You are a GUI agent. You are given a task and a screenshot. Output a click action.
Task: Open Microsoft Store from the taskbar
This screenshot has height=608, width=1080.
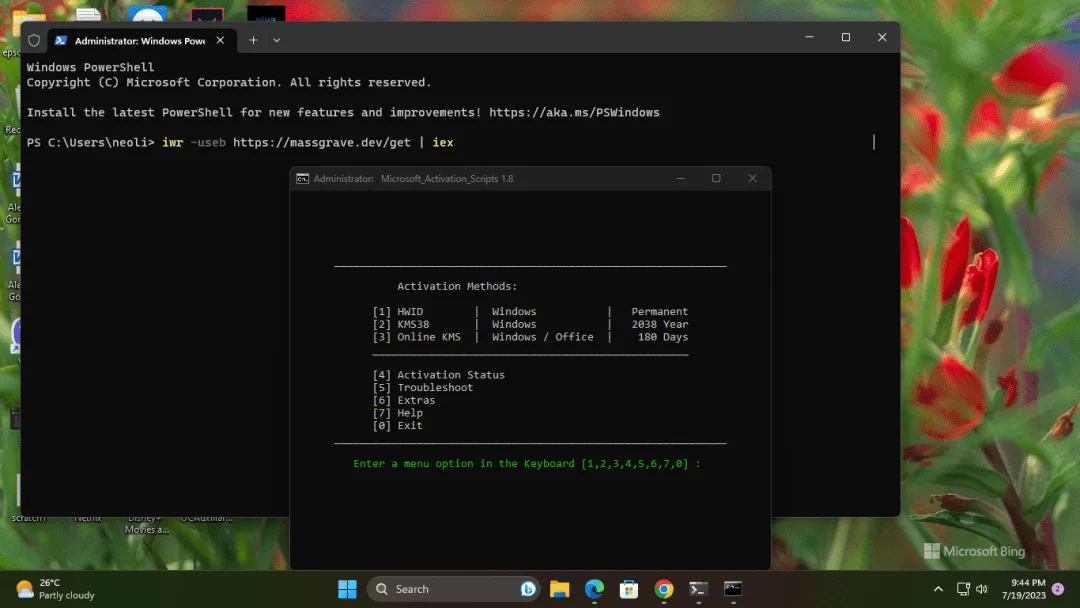click(628, 589)
